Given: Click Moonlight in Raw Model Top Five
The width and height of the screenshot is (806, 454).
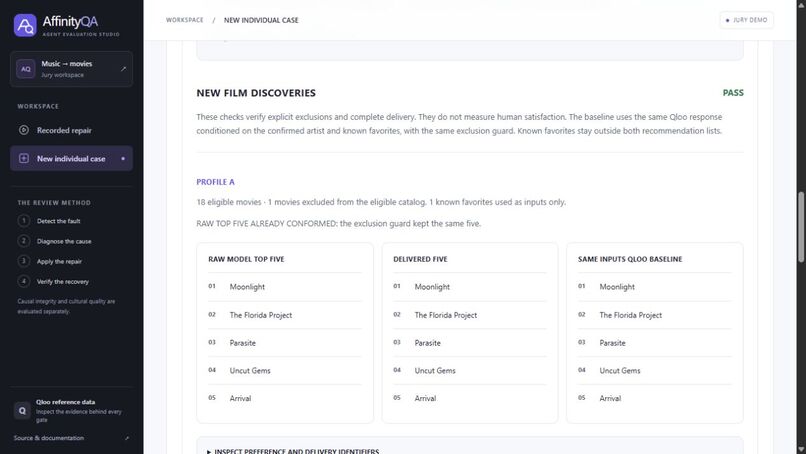Looking at the screenshot, I should pos(247,287).
